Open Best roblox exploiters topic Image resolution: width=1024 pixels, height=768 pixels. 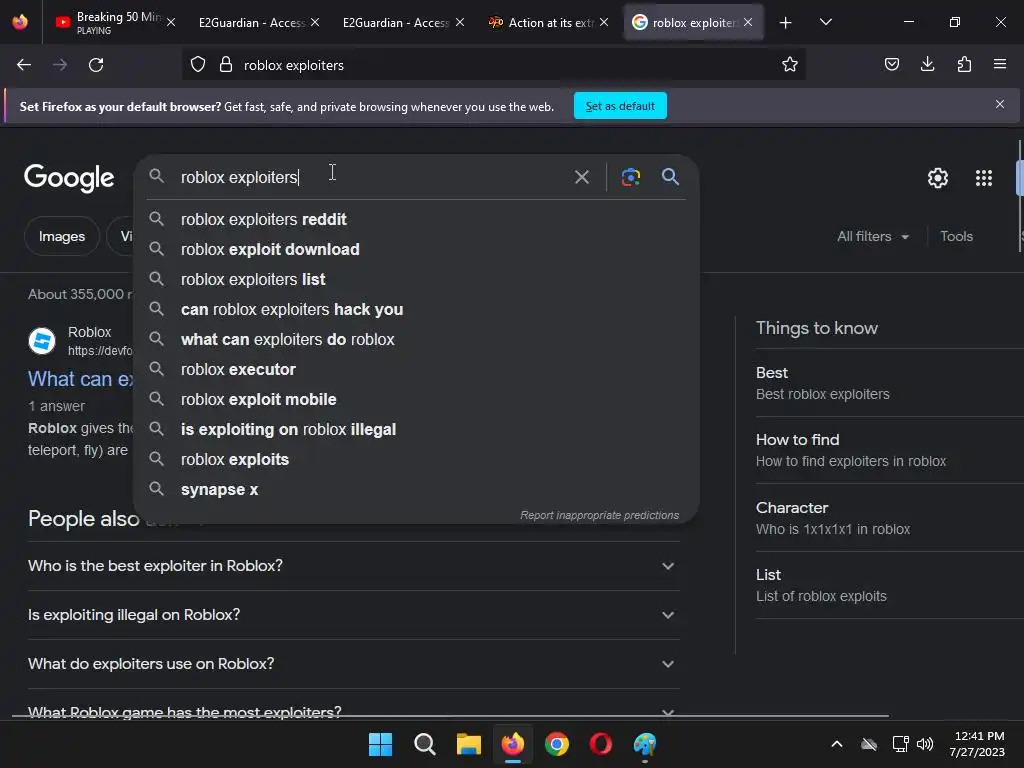point(889,383)
